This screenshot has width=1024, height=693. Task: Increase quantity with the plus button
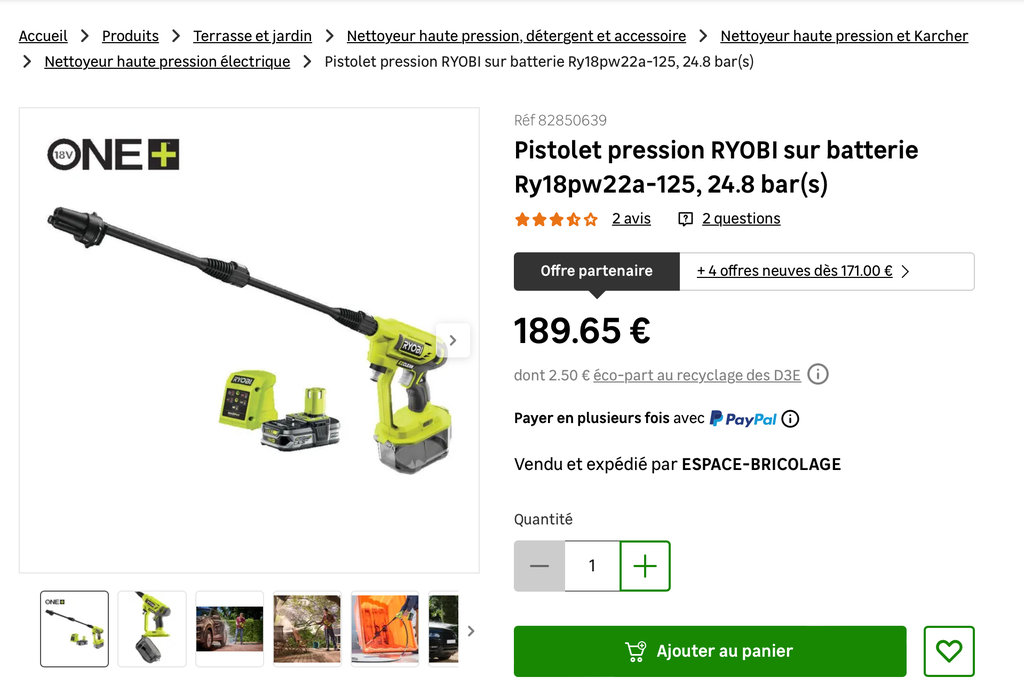pos(645,566)
